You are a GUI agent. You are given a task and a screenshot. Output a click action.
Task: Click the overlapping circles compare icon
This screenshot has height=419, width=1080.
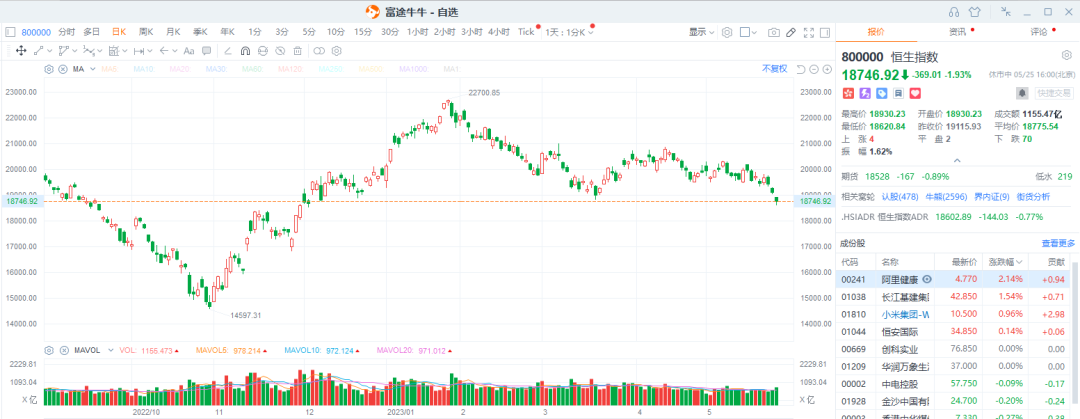[x=319, y=50]
